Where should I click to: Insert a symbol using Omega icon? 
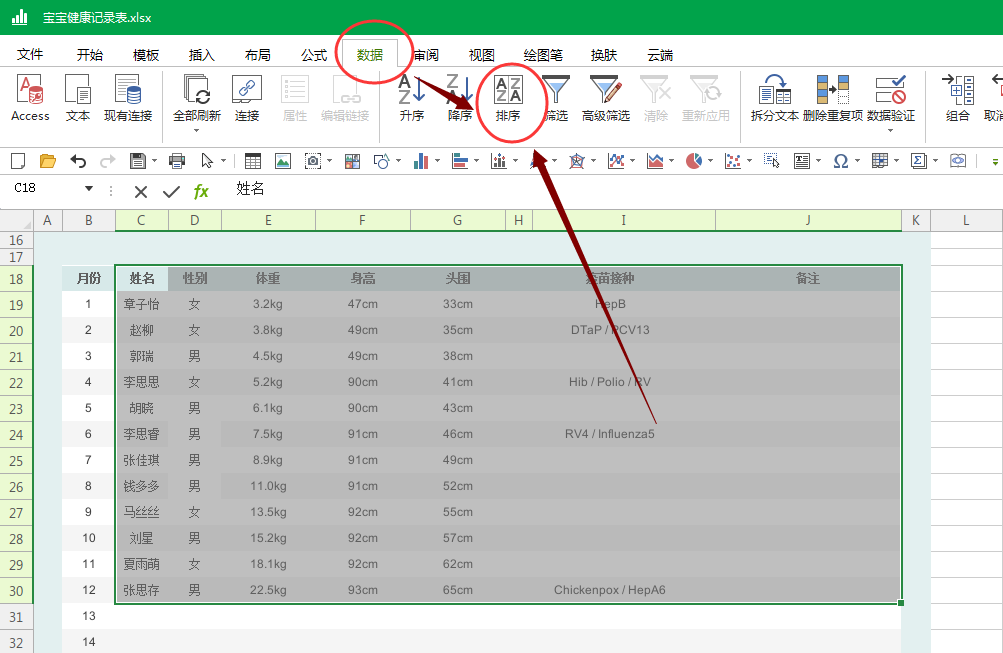click(841, 161)
